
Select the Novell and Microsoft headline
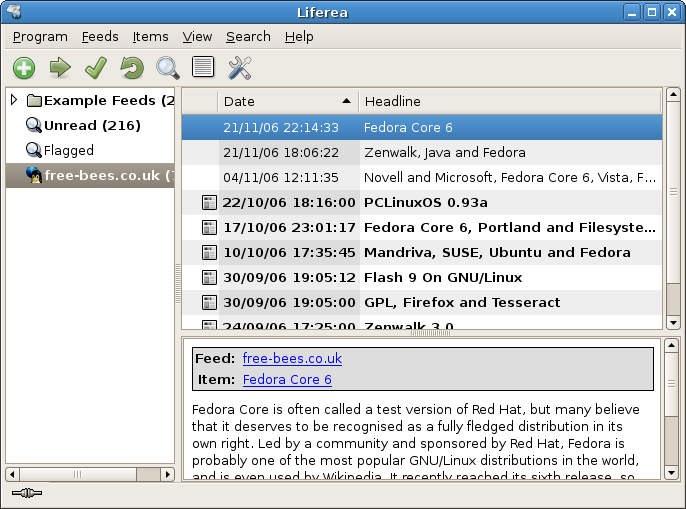pos(510,177)
